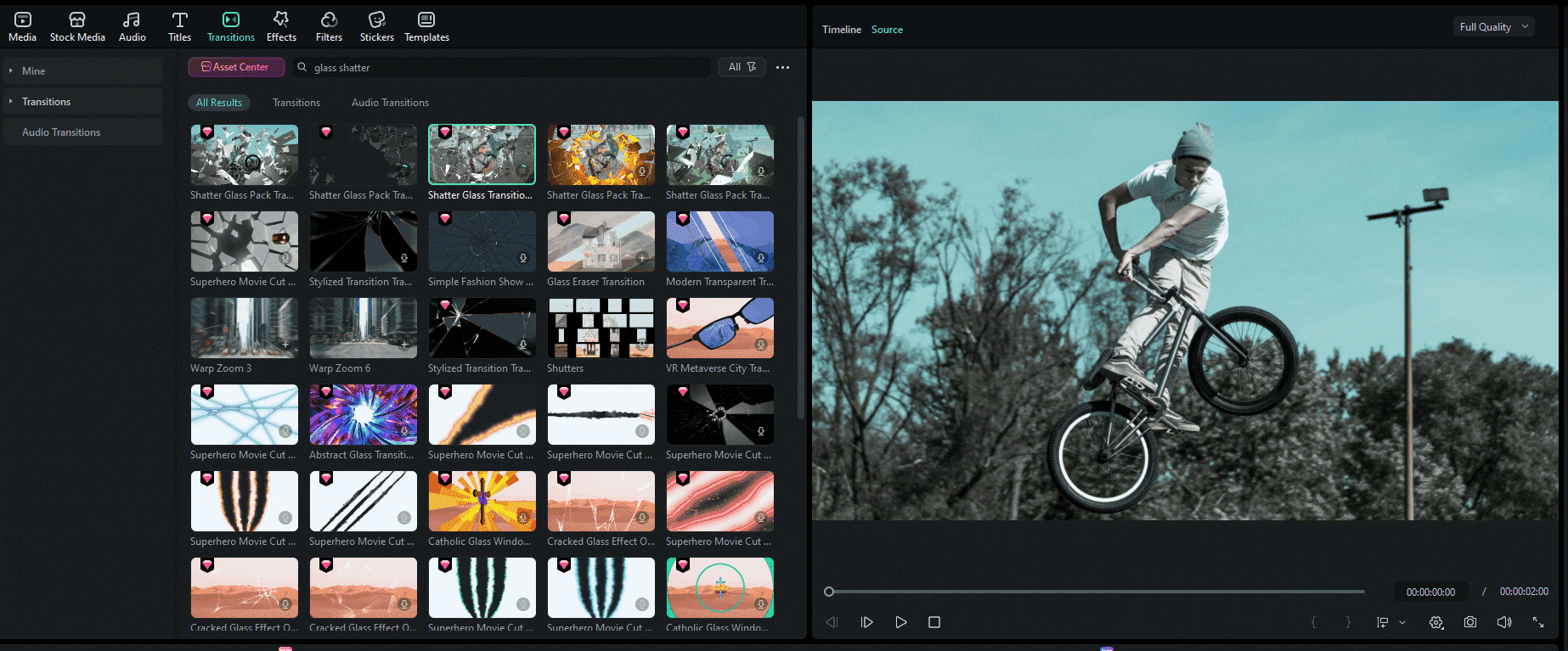This screenshot has width=1568, height=651.
Task: Open the Stickers tab
Action: (376, 27)
